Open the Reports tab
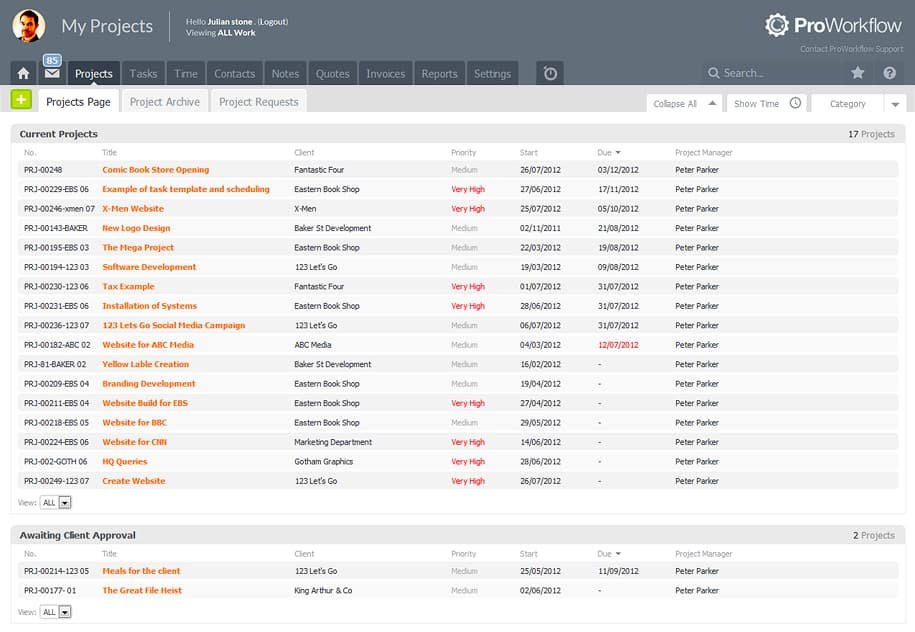This screenshot has height=632, width=915. point(439,74)
